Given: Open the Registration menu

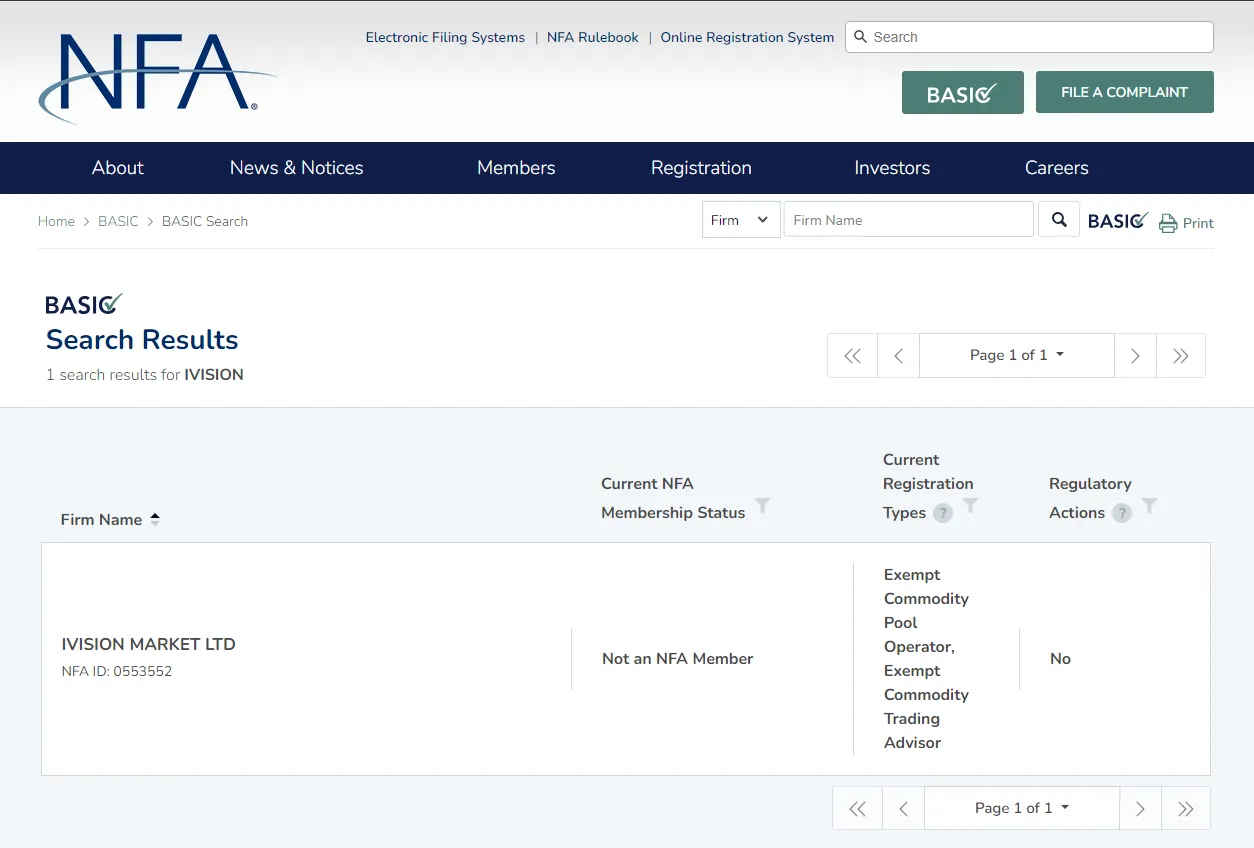Looking at the screenshot, I should click(x=701, y=168).
